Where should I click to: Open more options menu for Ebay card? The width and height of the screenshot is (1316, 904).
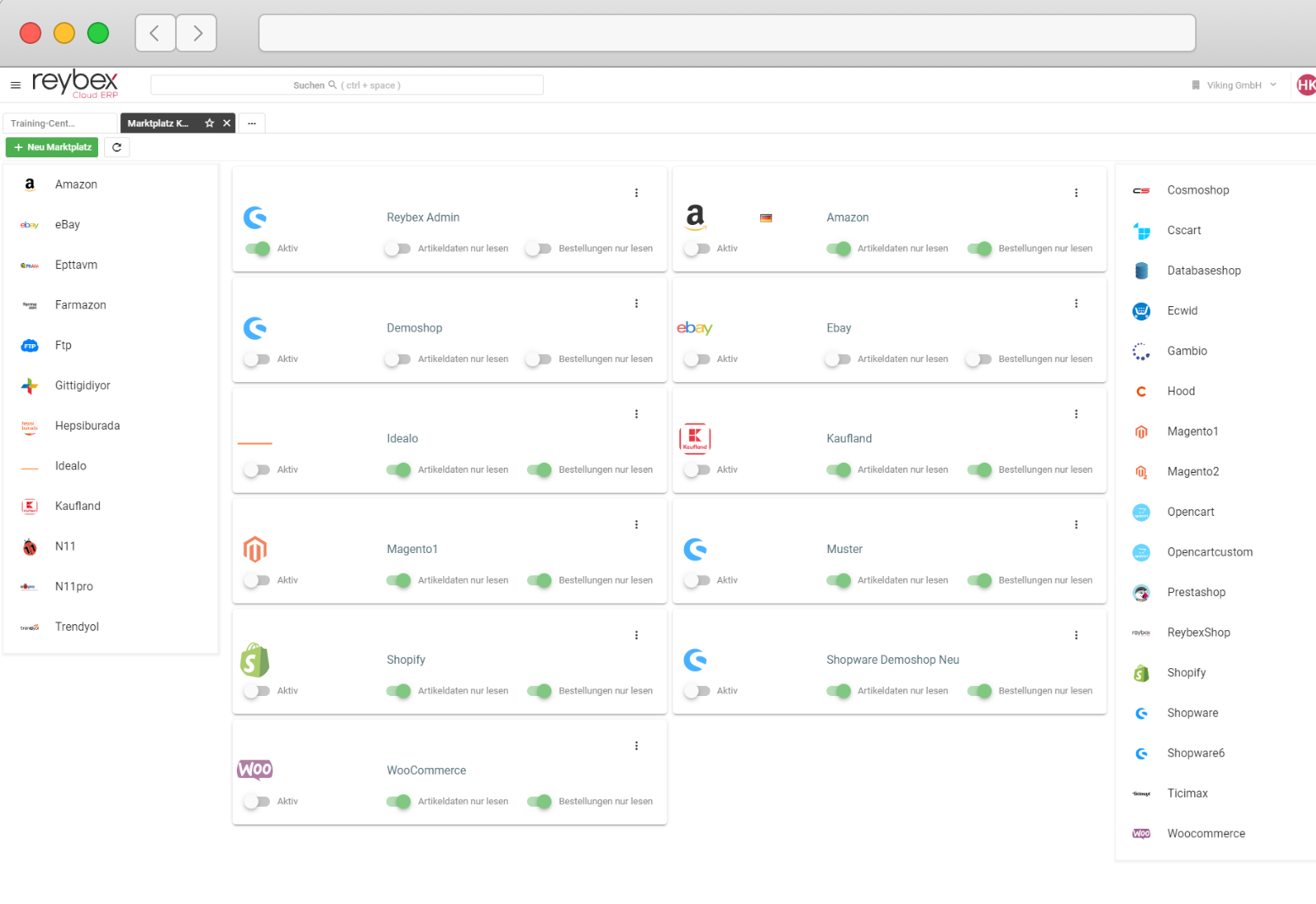coord(1076,304)
